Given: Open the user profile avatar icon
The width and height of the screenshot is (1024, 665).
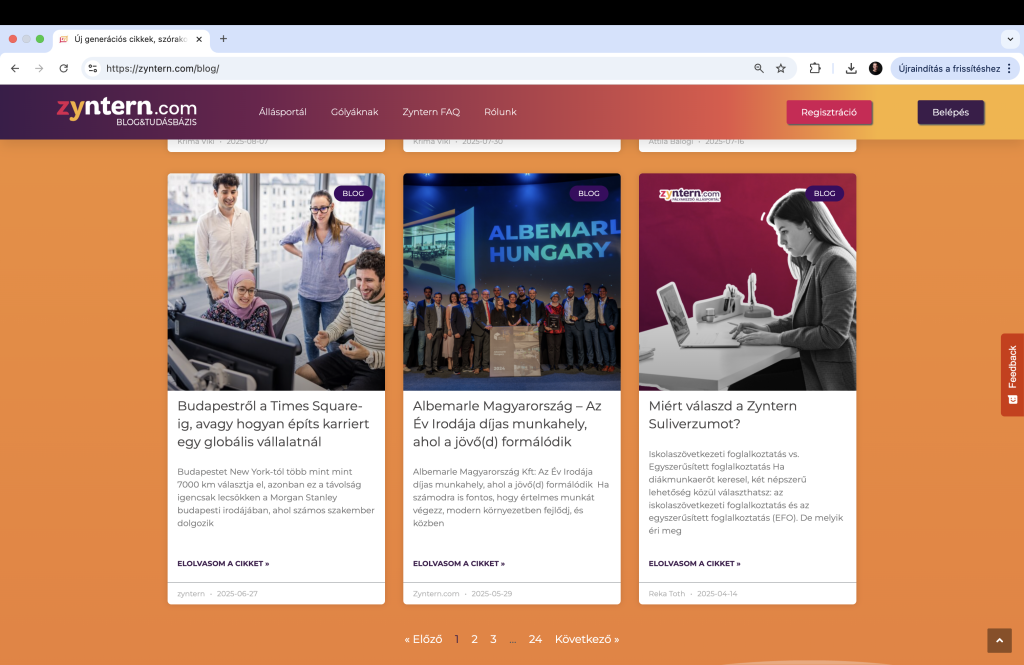Looking at the screenshot, I should click(x=876, y=68).
